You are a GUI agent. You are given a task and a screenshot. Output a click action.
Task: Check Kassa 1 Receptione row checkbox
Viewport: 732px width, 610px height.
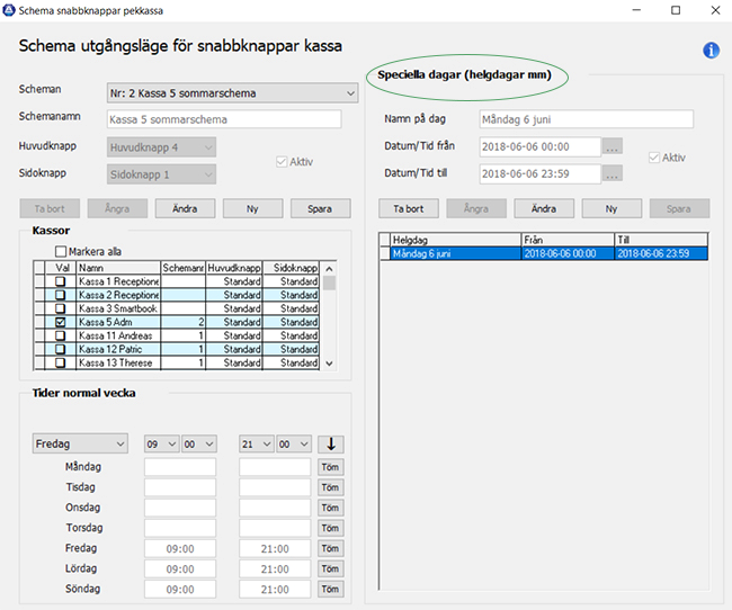(60, 281)
